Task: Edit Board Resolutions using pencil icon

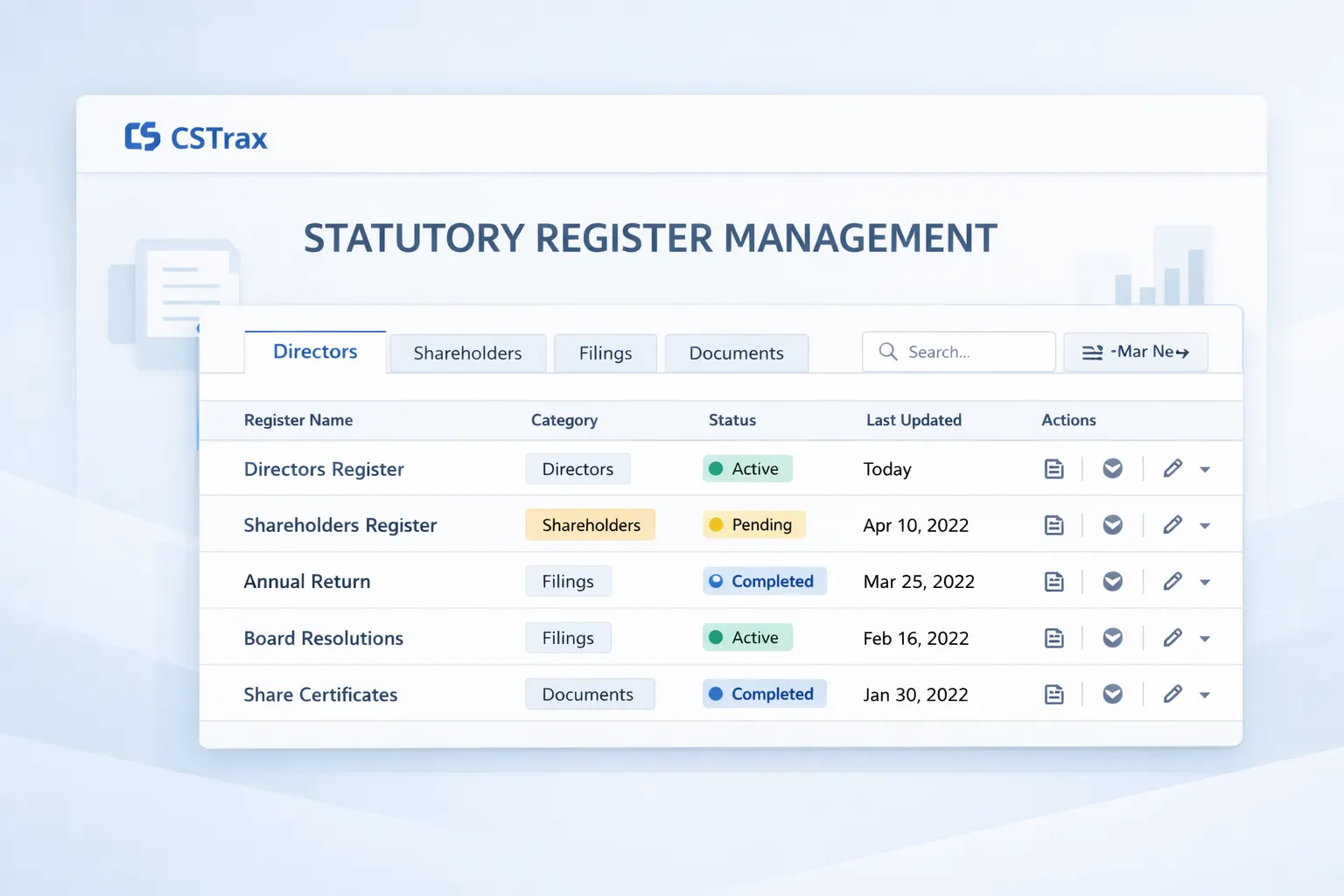Action: point(1172,638)
